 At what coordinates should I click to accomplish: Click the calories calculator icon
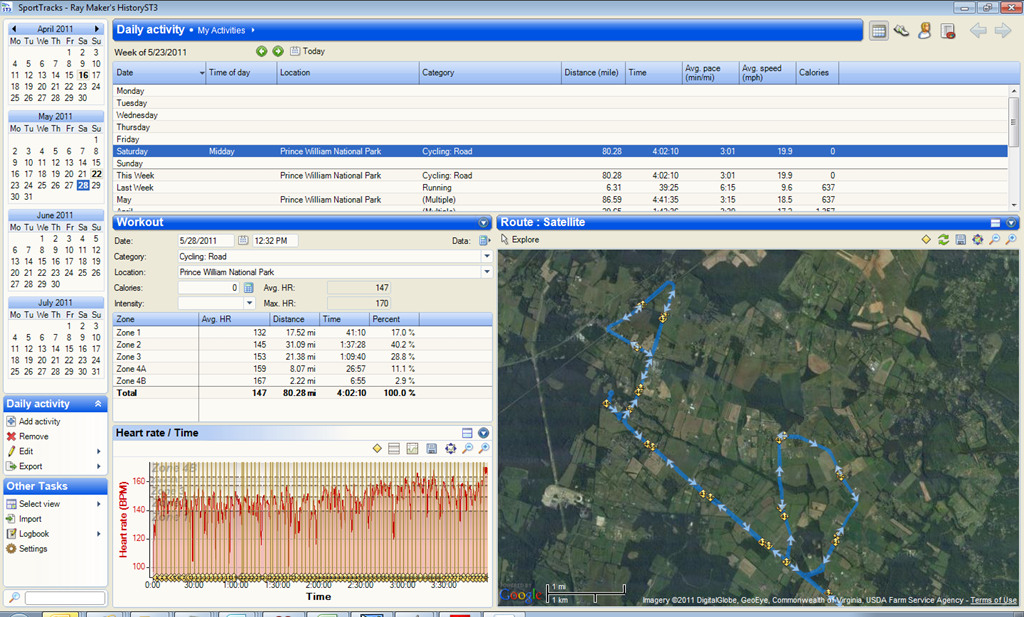(248, 287)
